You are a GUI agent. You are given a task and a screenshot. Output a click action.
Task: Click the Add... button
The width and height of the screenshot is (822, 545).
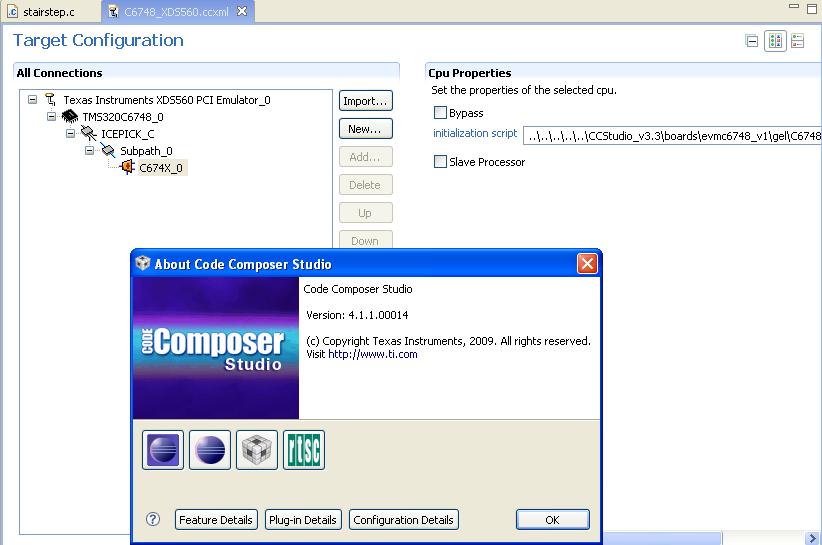click(x=365, y=157)
